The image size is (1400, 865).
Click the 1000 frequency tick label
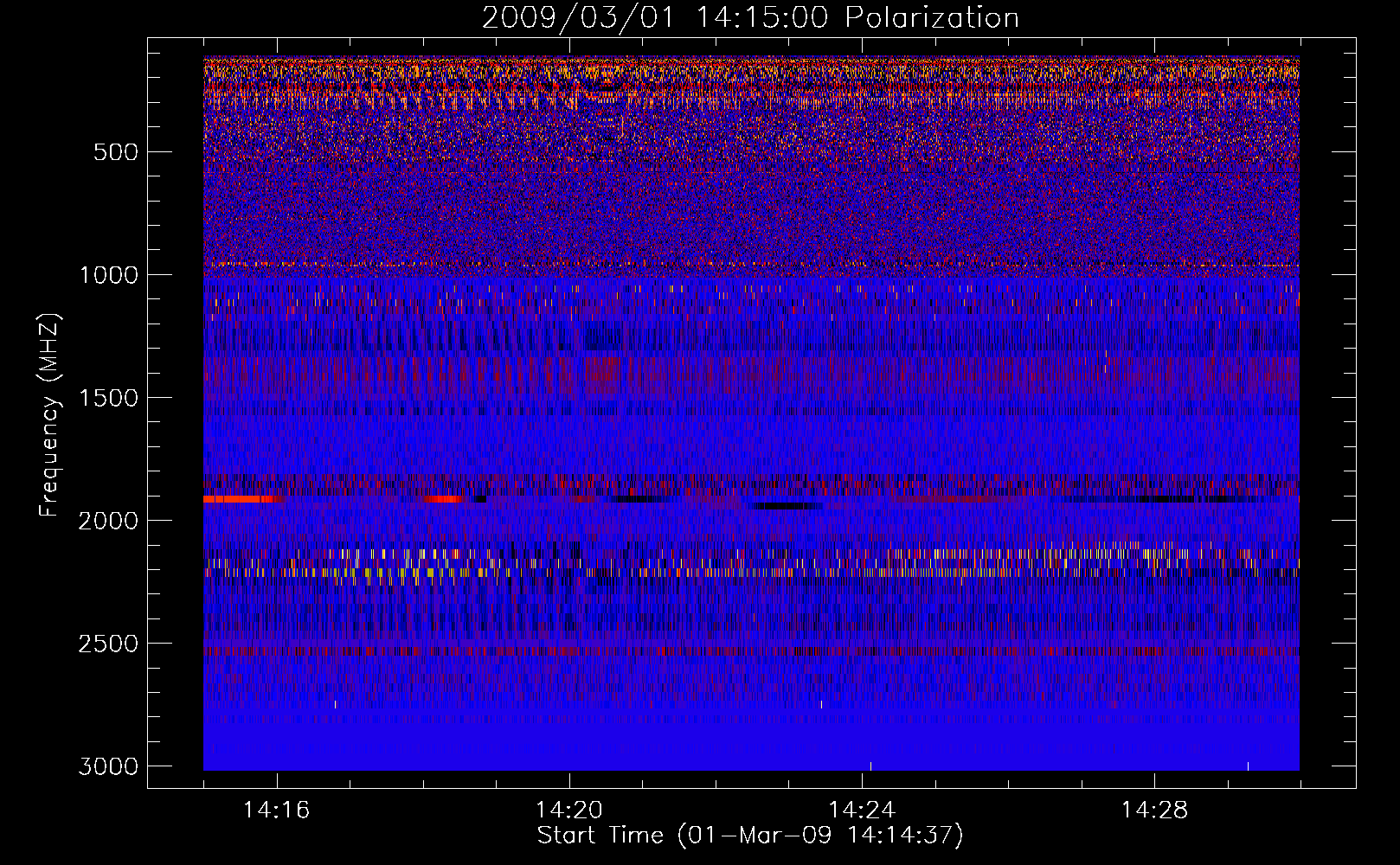coord(108,275)
